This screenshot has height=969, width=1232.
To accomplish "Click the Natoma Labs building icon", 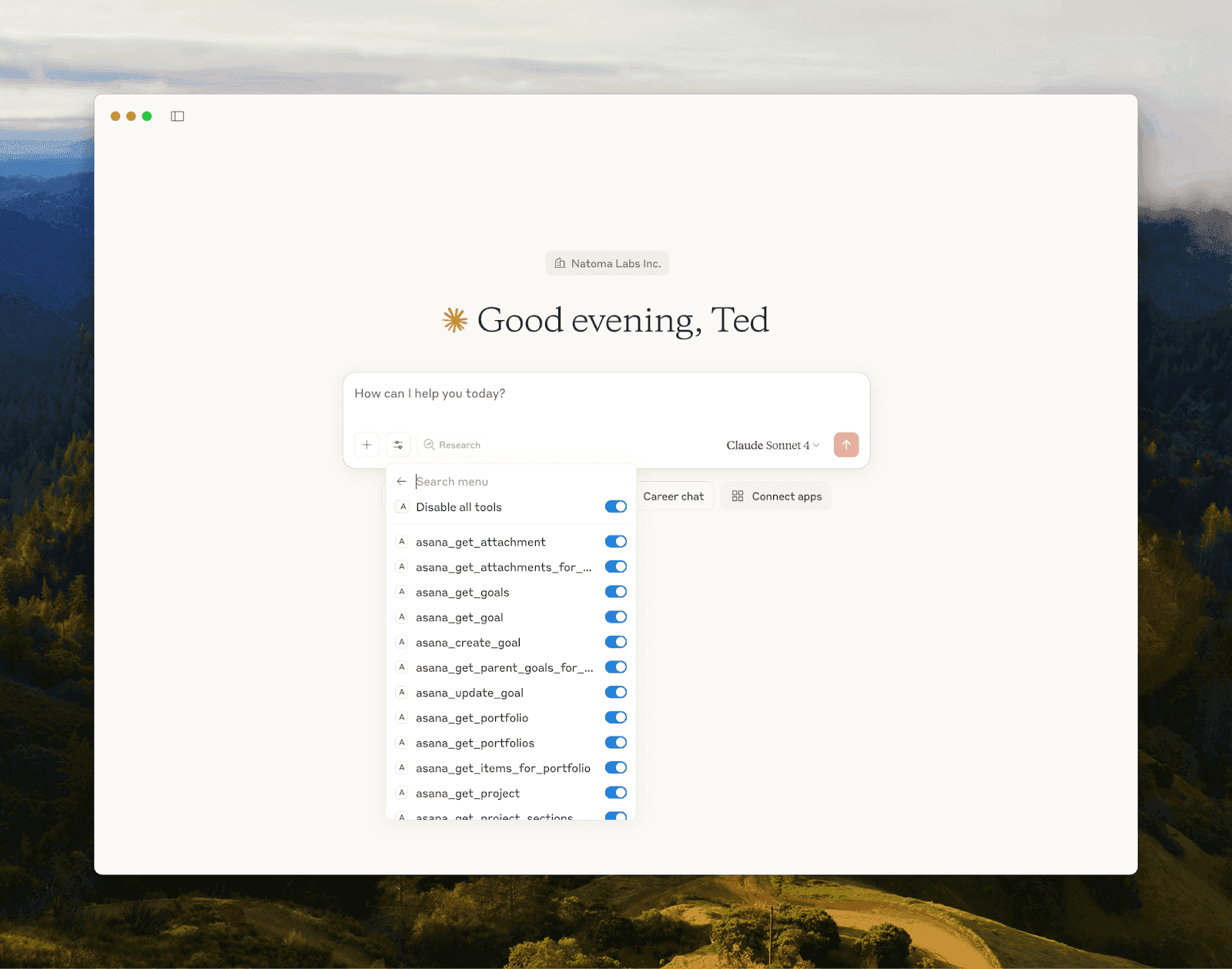I will (x=560, y=263).
